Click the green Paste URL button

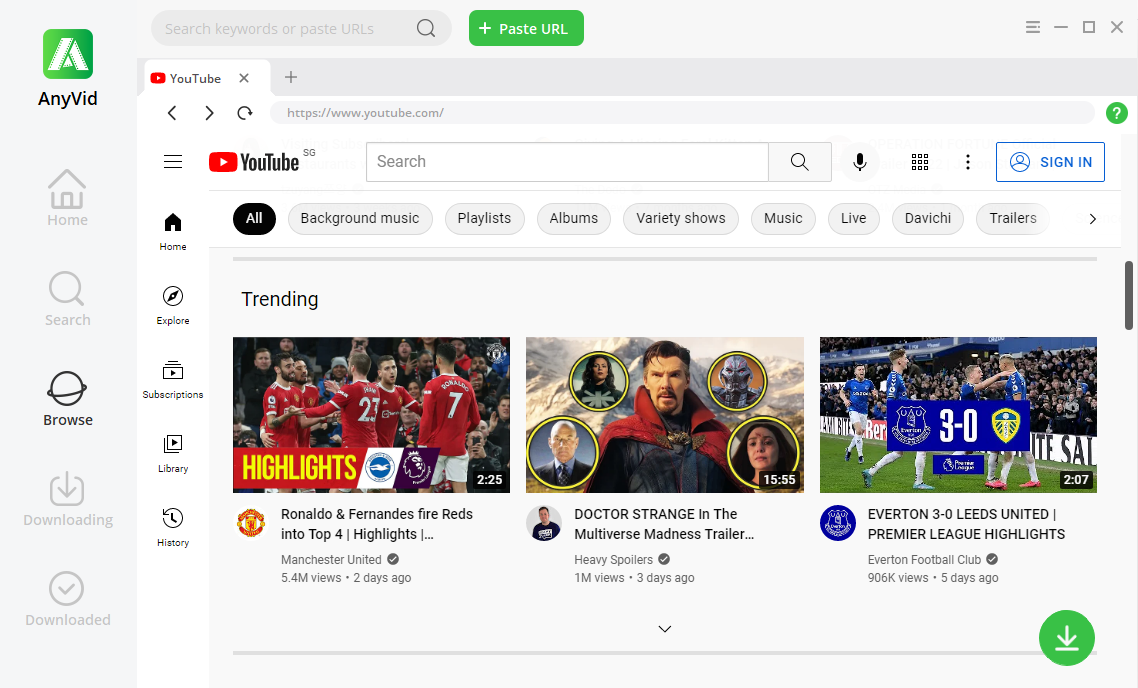pos(526,28)
